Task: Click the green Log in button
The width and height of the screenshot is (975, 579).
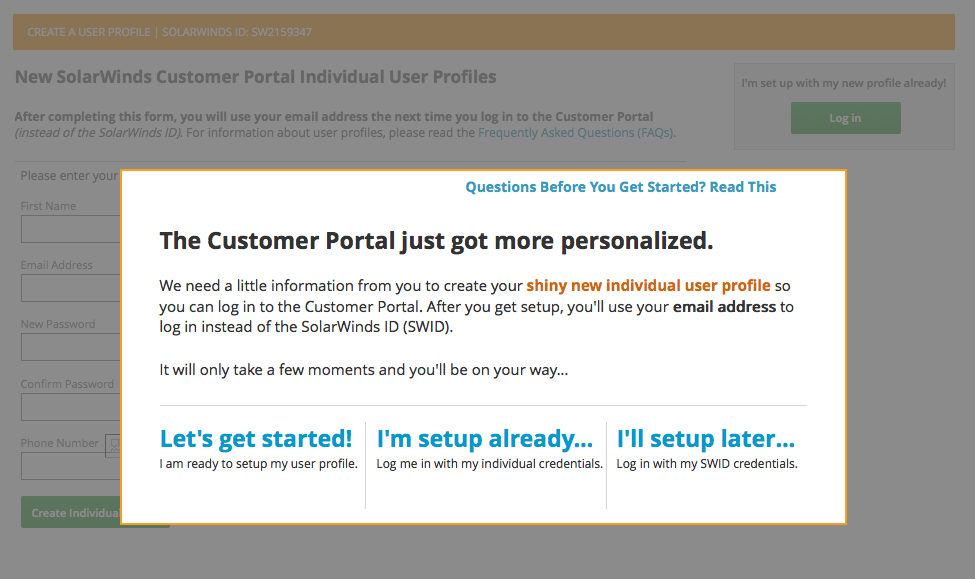Action: pos(846,118)
